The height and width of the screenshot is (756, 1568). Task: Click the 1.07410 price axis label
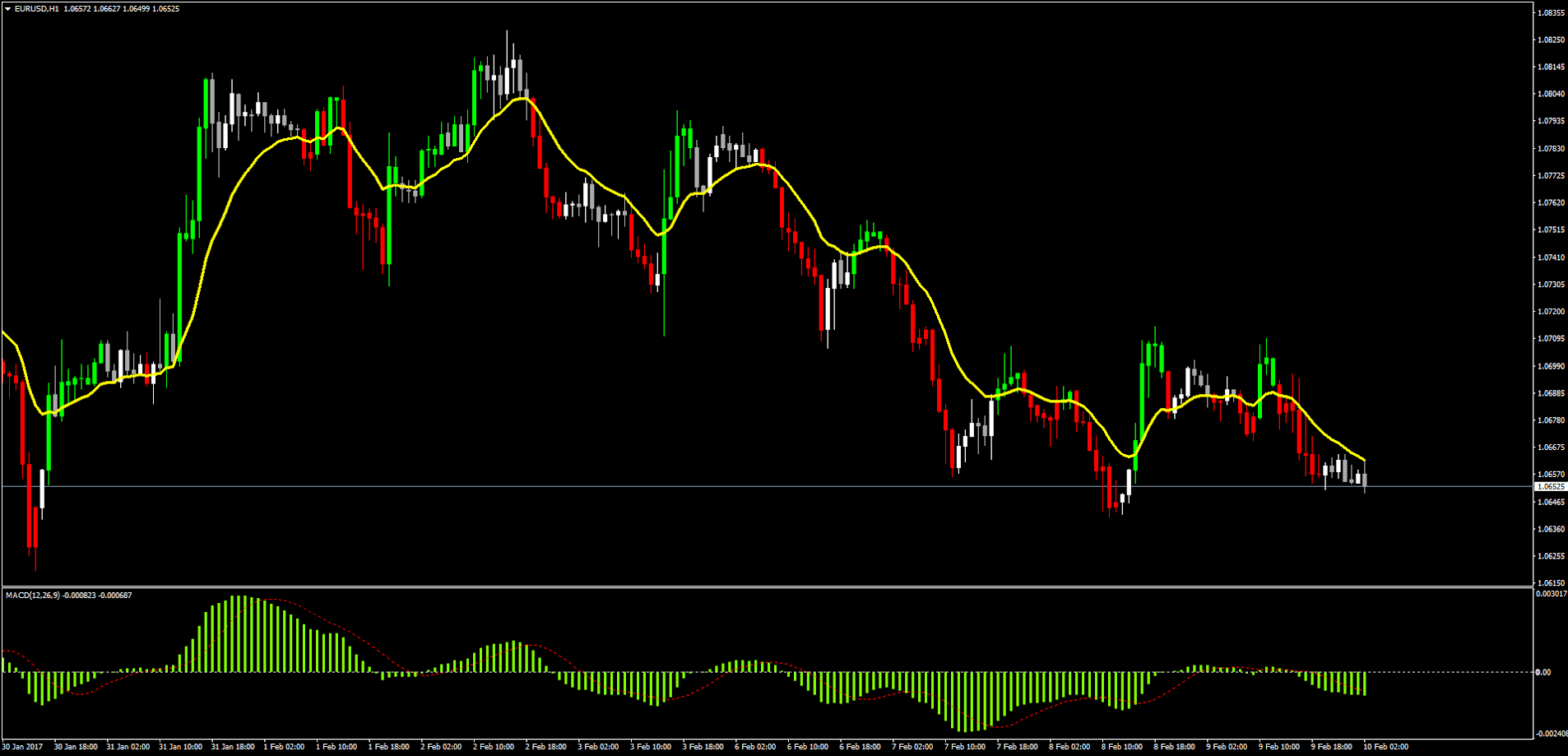click(1551, 257)
